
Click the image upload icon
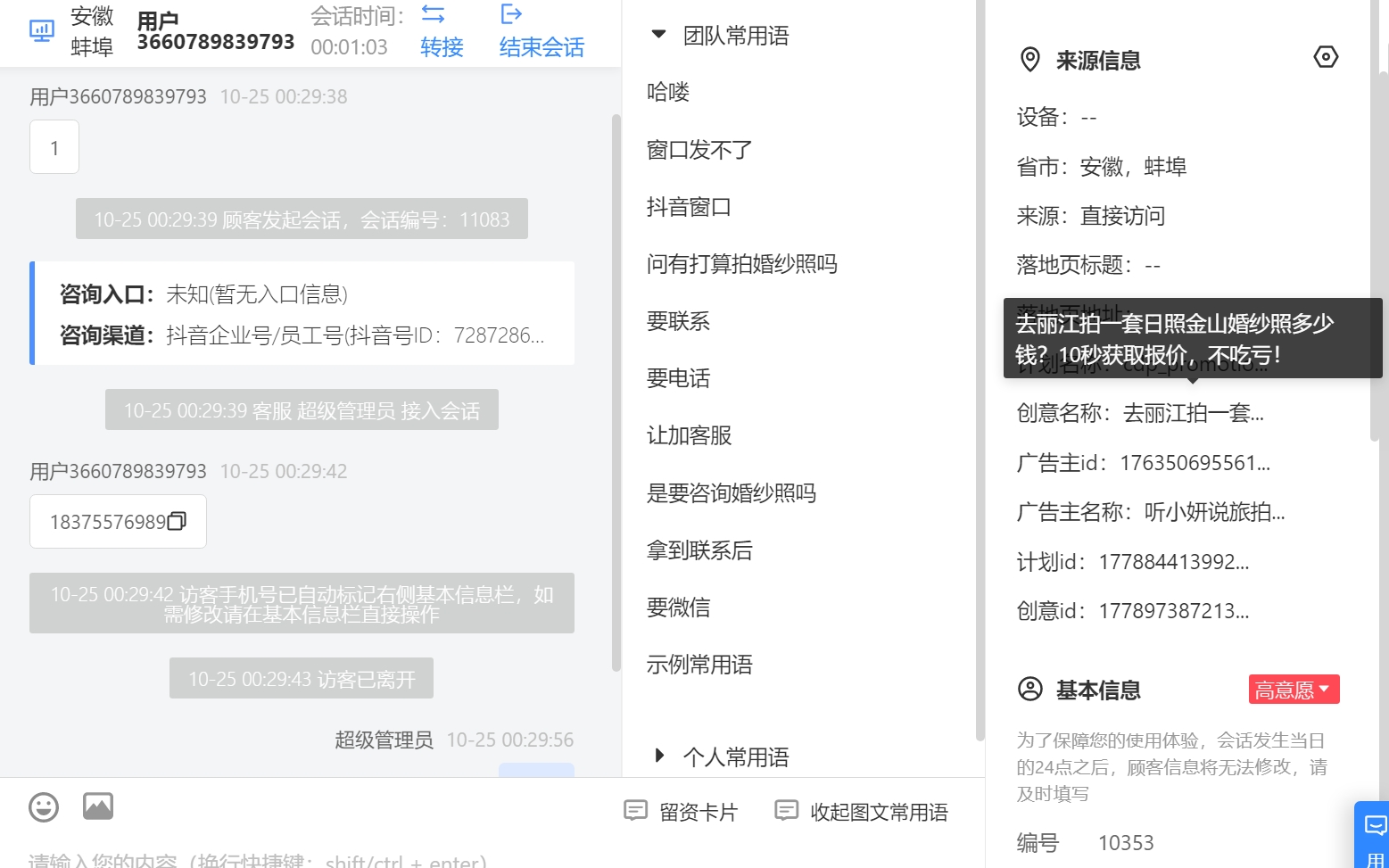click(x=98, y=806)
